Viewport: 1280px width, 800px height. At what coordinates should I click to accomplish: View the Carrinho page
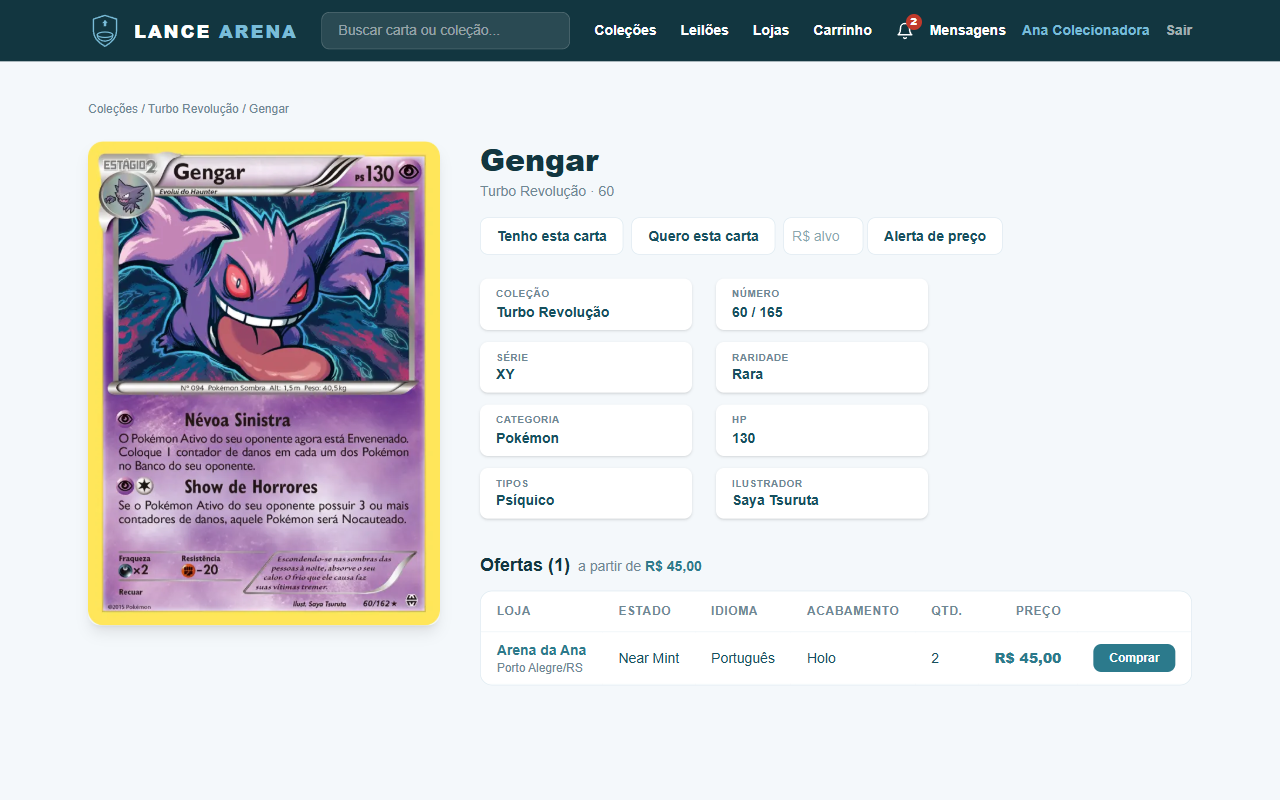842,31
